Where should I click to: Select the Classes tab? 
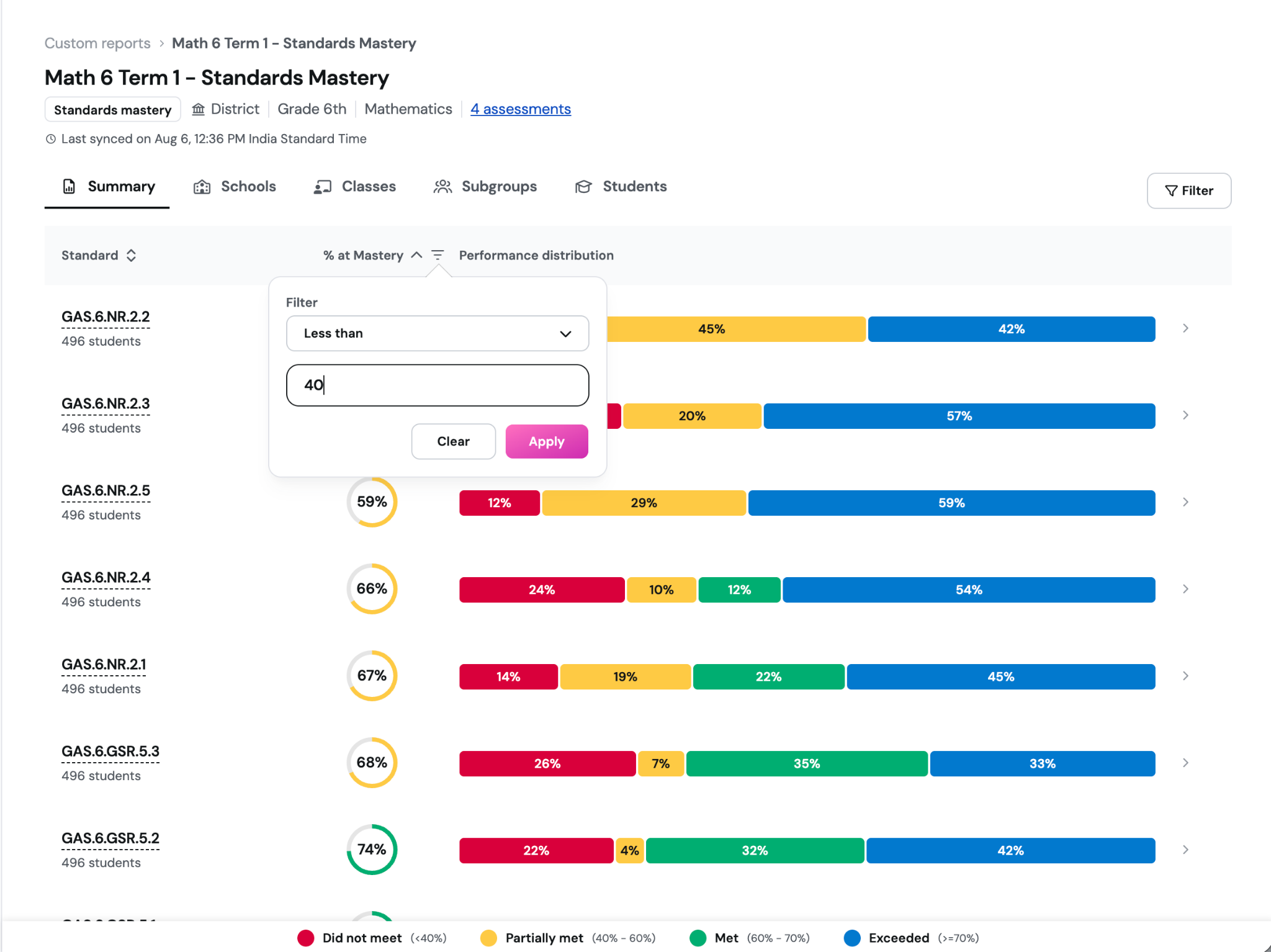355,187
